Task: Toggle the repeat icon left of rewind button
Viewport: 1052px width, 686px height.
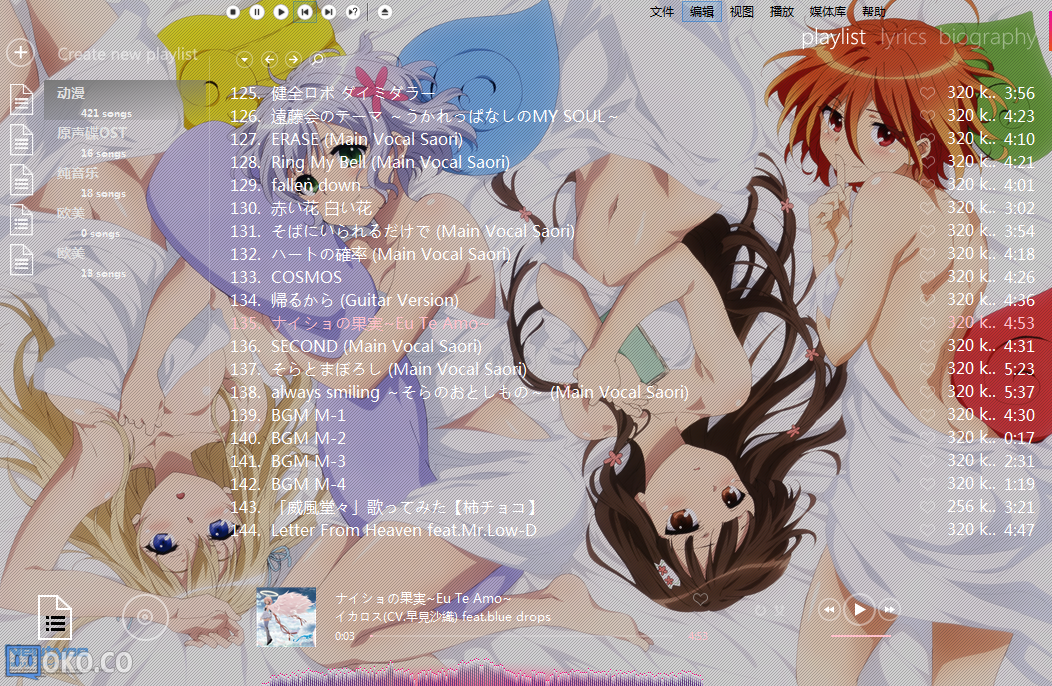Action: coord(760,610)
